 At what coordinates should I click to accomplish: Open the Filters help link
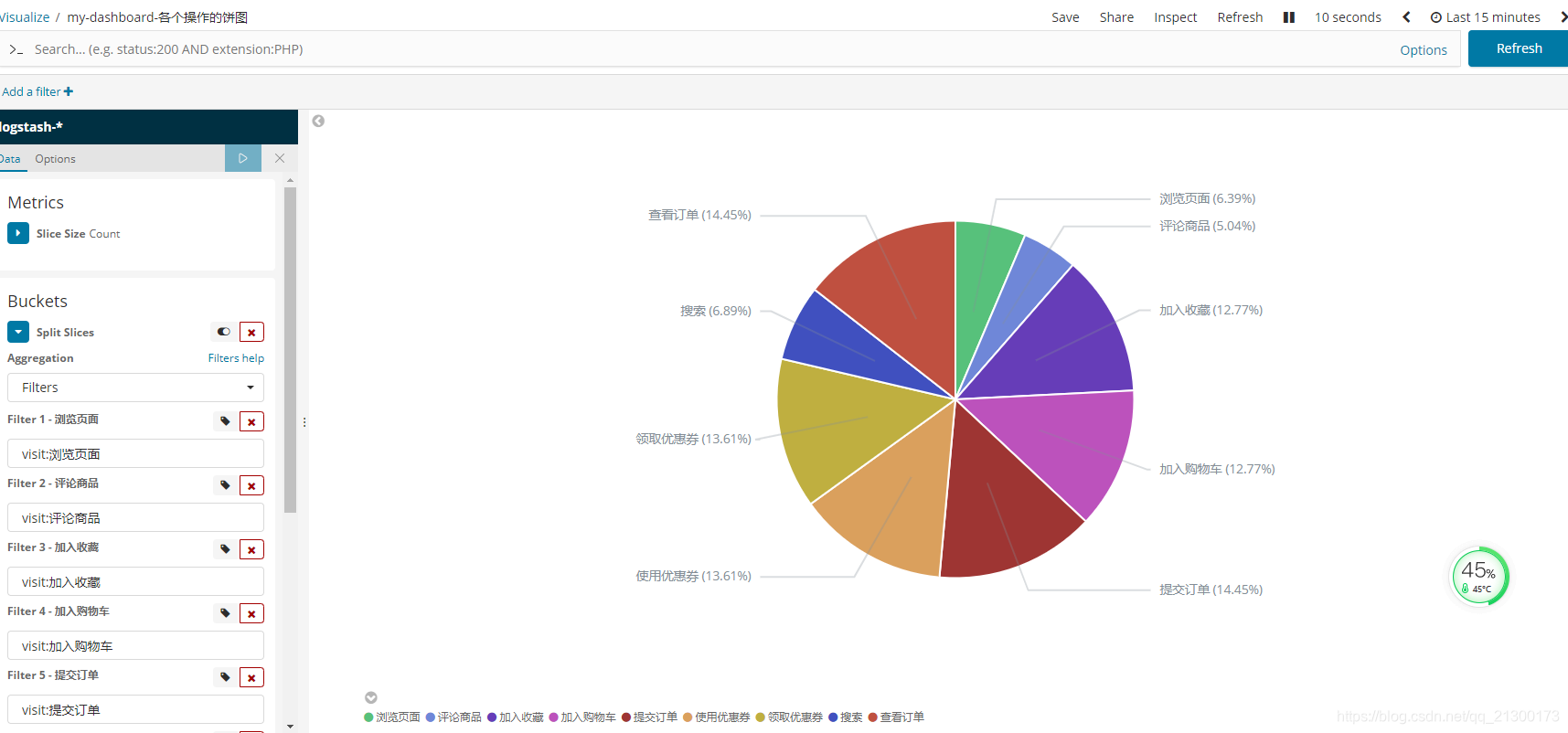click(x=236, y=358)
